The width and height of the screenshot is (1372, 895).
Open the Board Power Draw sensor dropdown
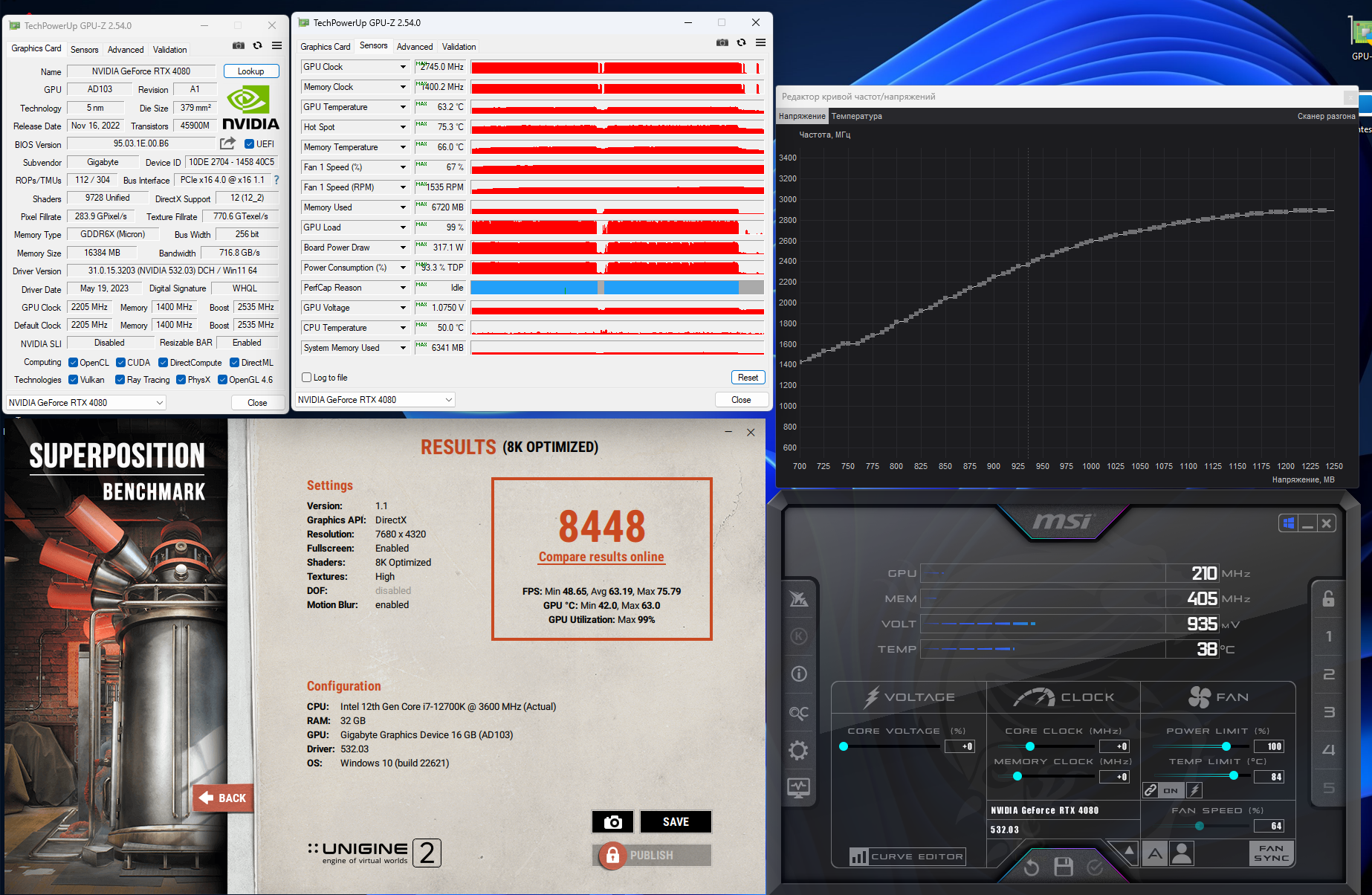click(x=403, y=248)
